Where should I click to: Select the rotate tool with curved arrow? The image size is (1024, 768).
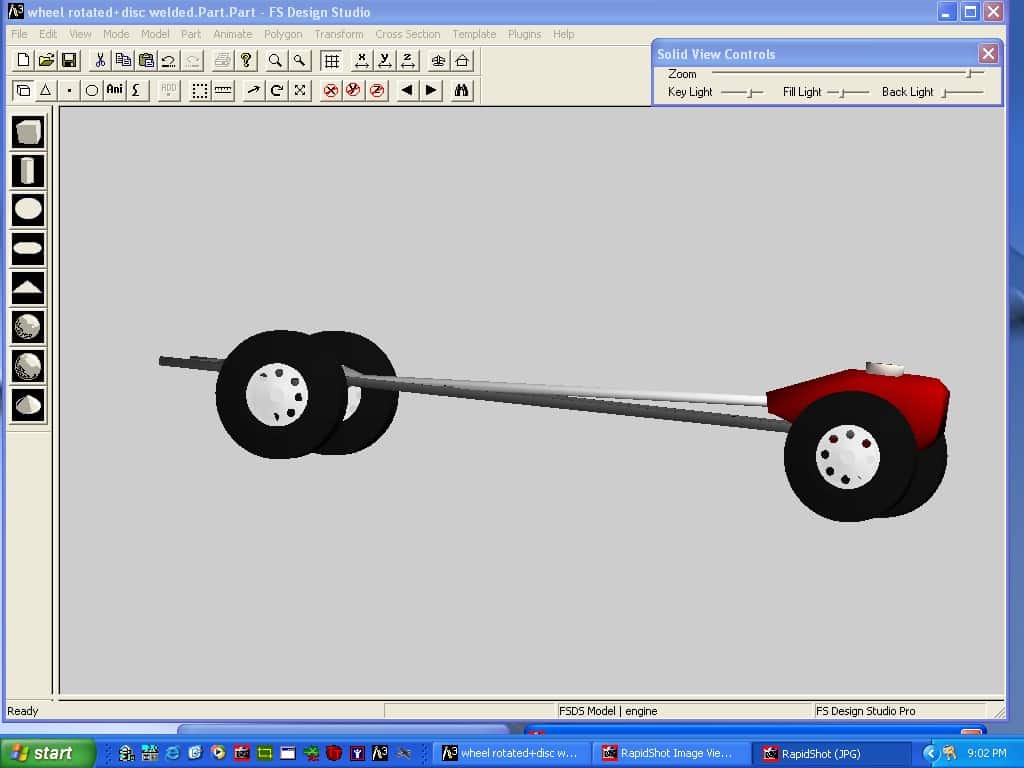pos(276,90)
